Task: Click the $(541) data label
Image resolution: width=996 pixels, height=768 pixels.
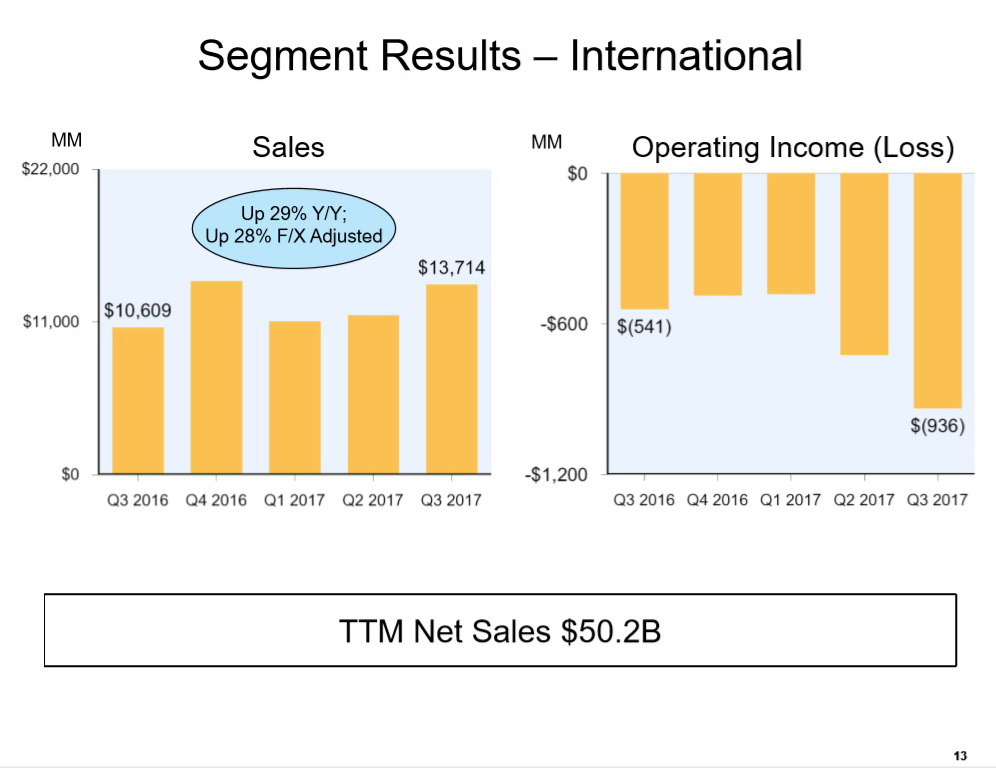Action: point(644,327)
